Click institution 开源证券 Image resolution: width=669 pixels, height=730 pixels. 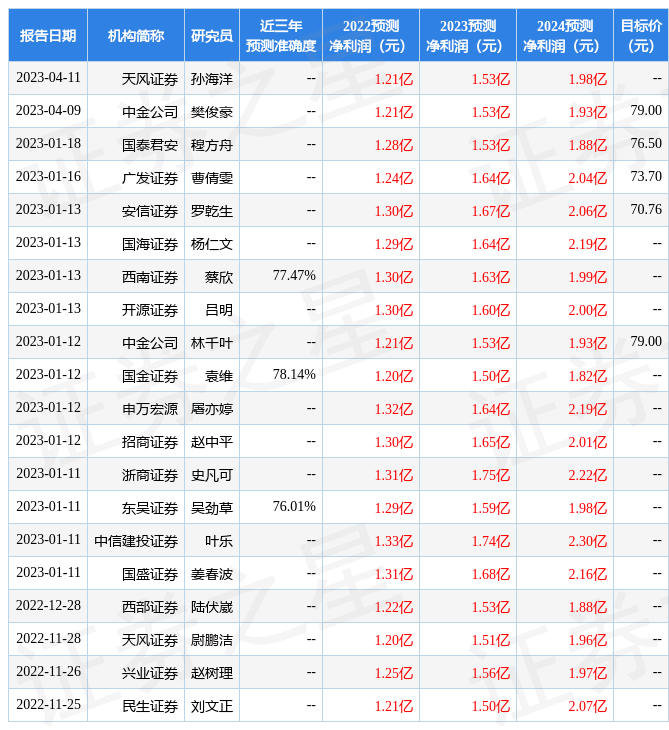(x=150, y=310)
